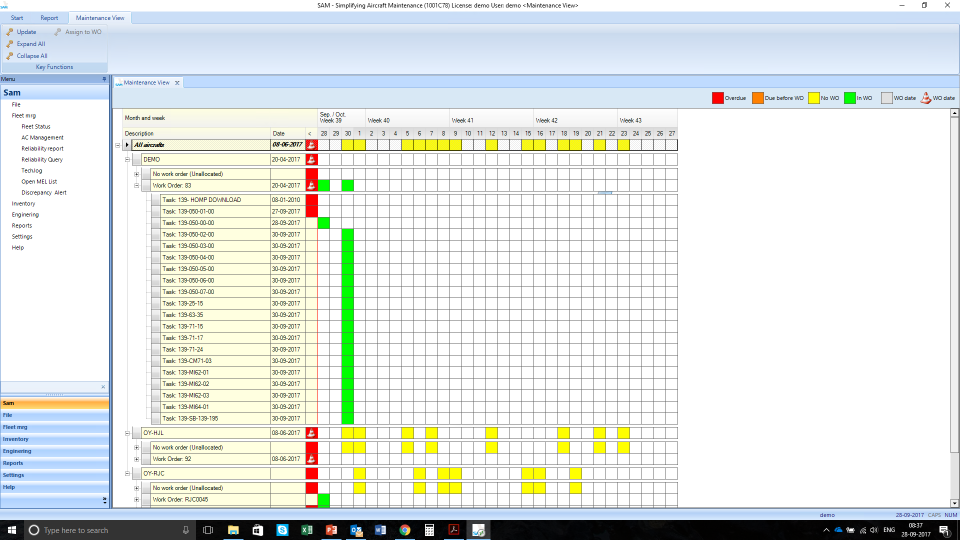The height and width of the screenshot is (540, 960).
Task: Click the Sam navigation bar button
Action: [x=54, y=403]
